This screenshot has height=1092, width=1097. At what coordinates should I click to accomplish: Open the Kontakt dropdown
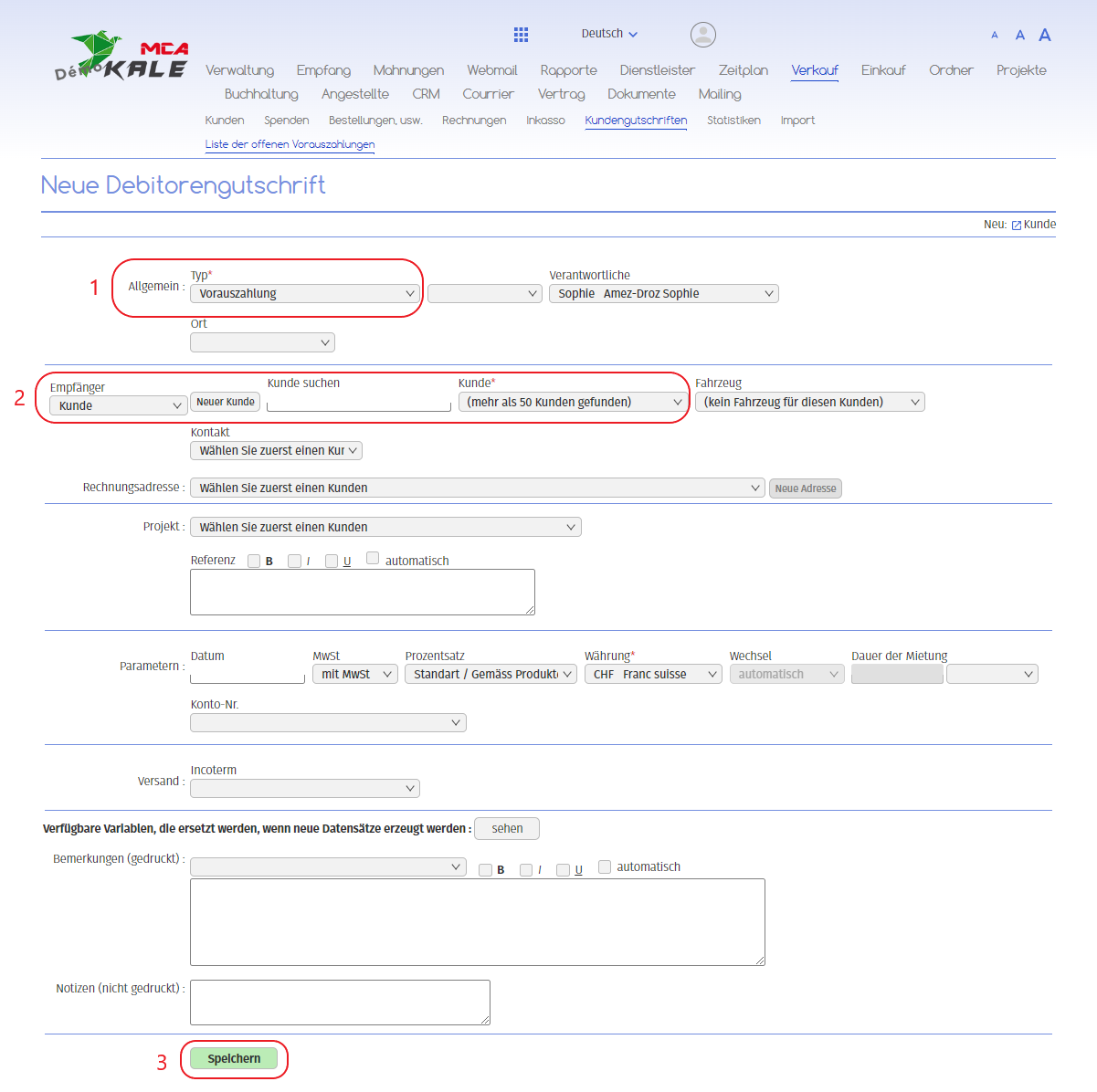pos(277,450)
